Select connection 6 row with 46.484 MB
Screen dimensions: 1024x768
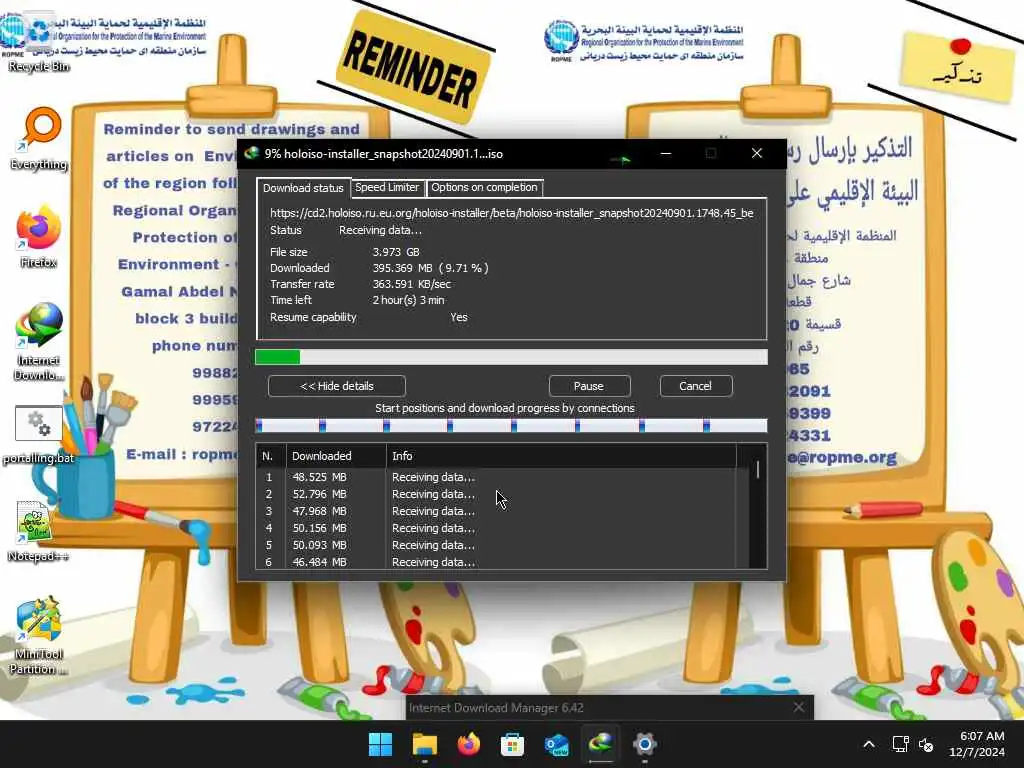496,562
